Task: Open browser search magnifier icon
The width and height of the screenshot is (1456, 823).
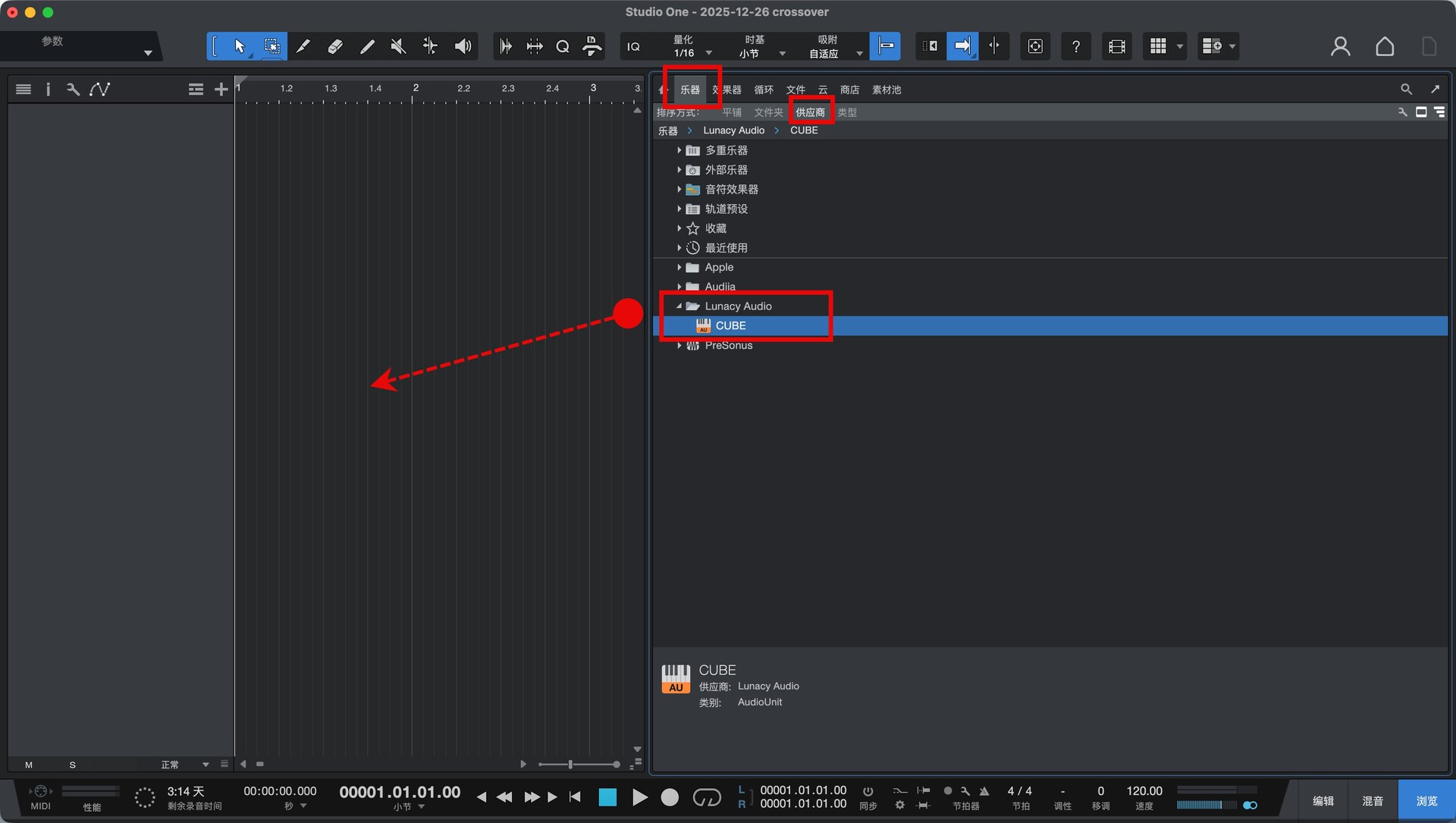Action: [1406, 90]
